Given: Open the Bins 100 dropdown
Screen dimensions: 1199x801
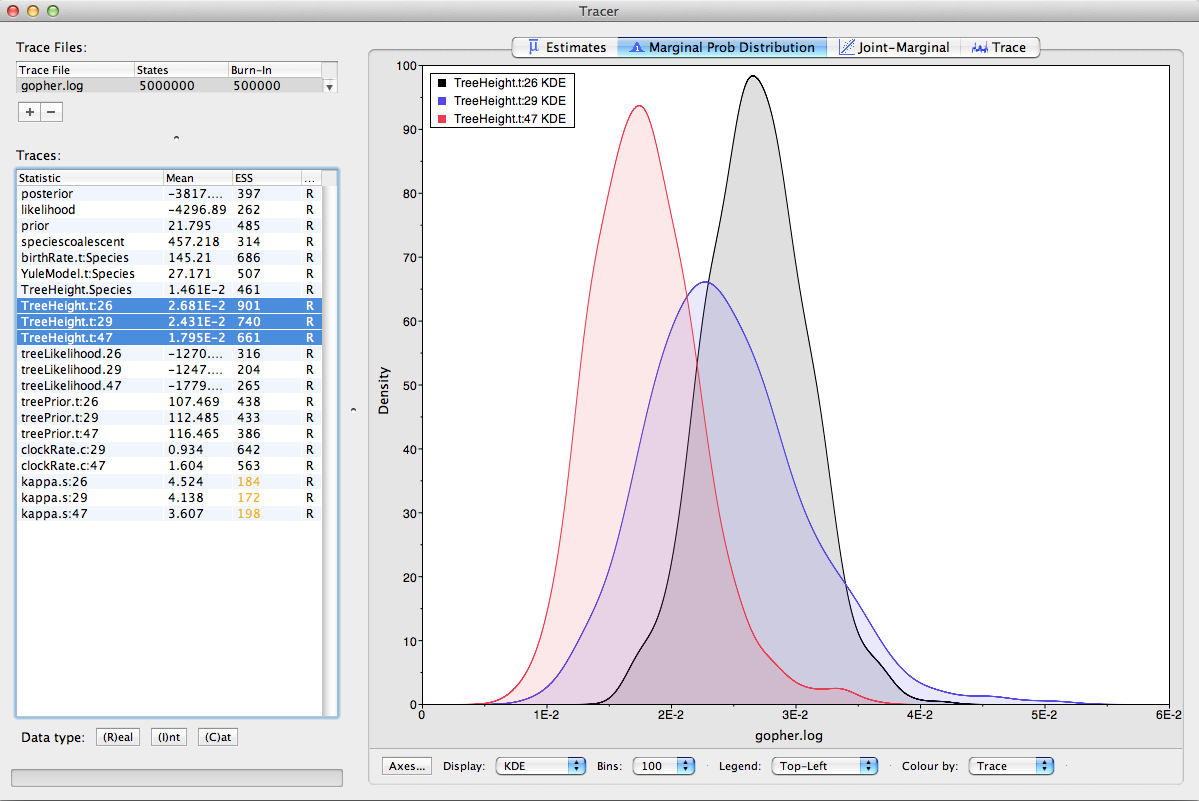Looking at the screenshot, I should tap(663, 766).
